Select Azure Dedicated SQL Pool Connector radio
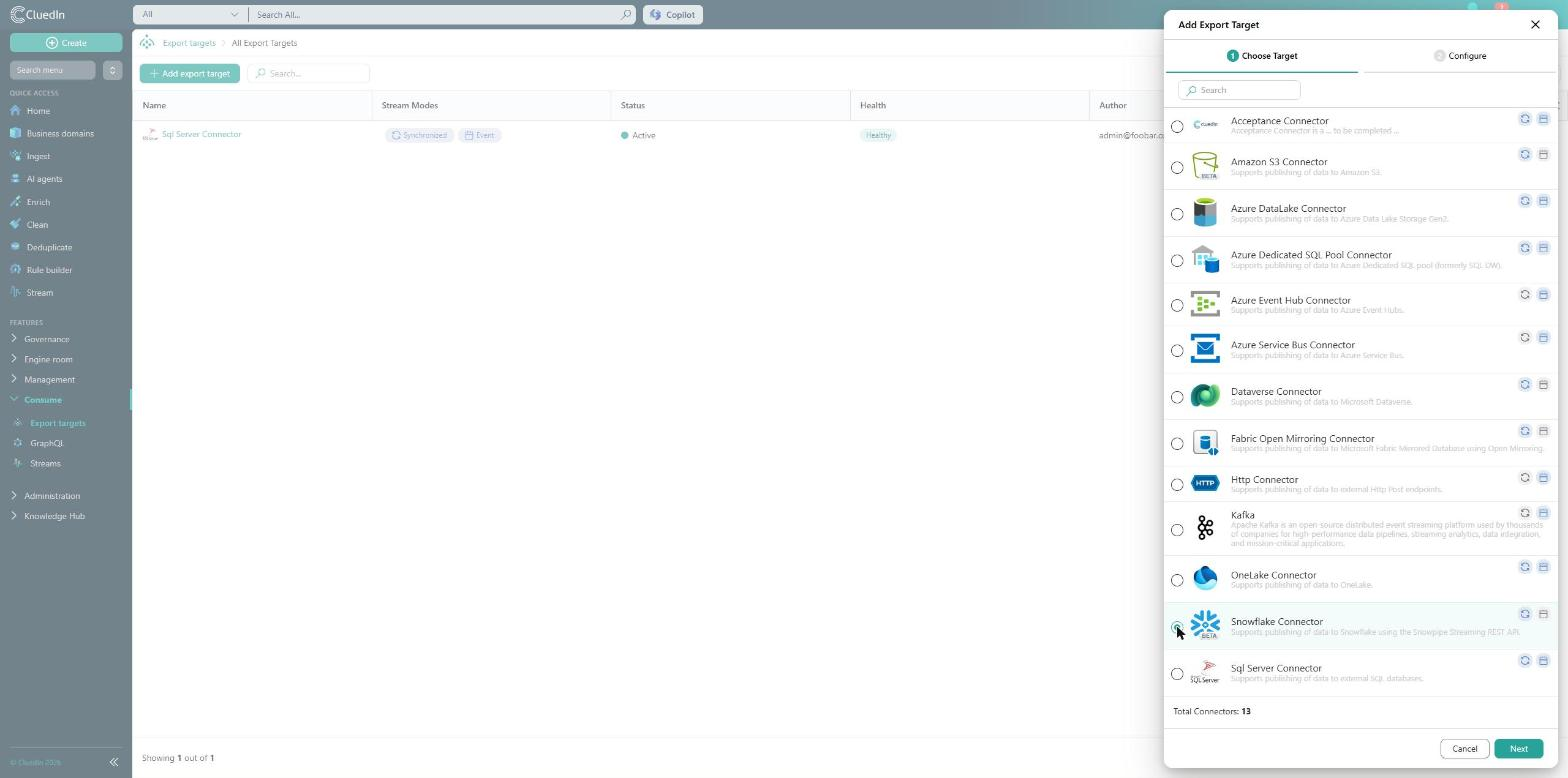The width and height of the screenshot is (1568, 778). [1177, 261]
